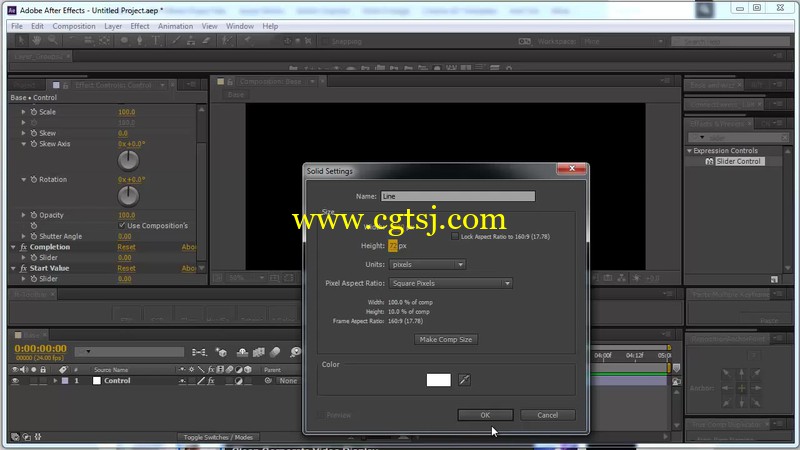Toggle Use Composition's shutter checkbox

(122, 225)
